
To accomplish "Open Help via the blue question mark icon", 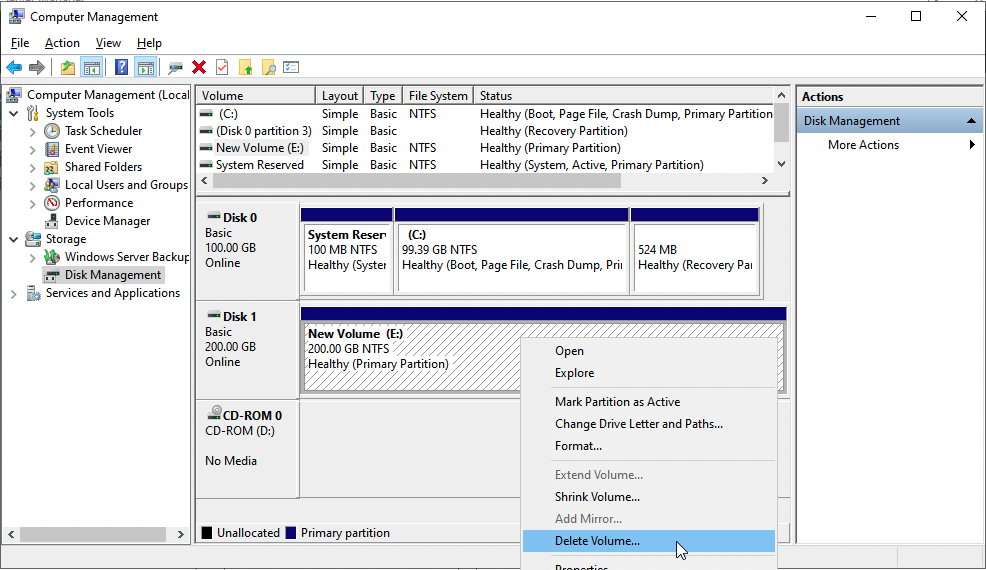I will 121,67.
